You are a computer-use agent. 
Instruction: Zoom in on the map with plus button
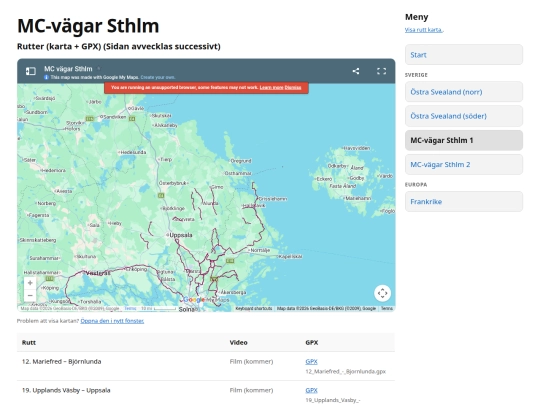[x=30, y=283]
